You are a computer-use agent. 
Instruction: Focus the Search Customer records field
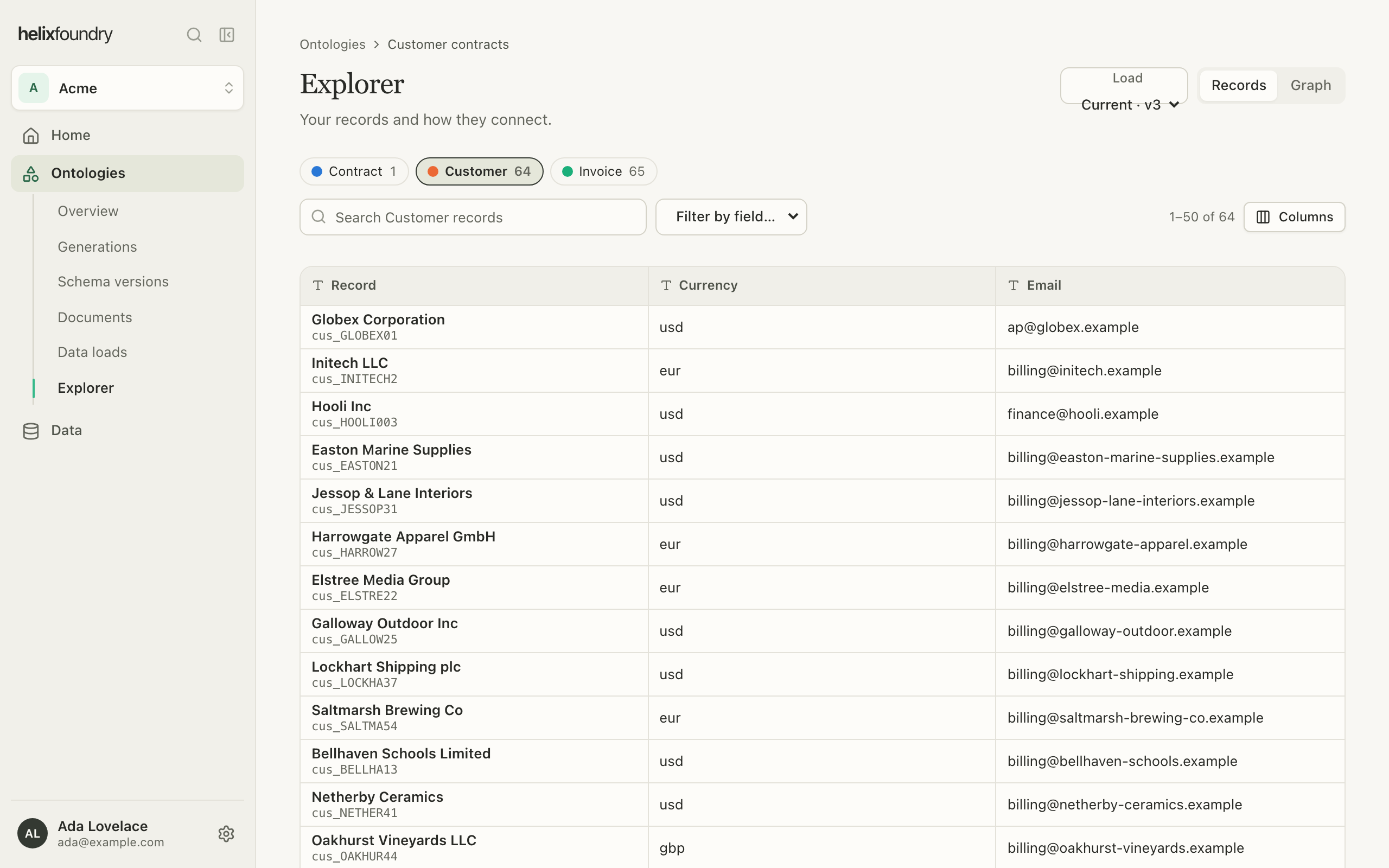pos(473,217)
